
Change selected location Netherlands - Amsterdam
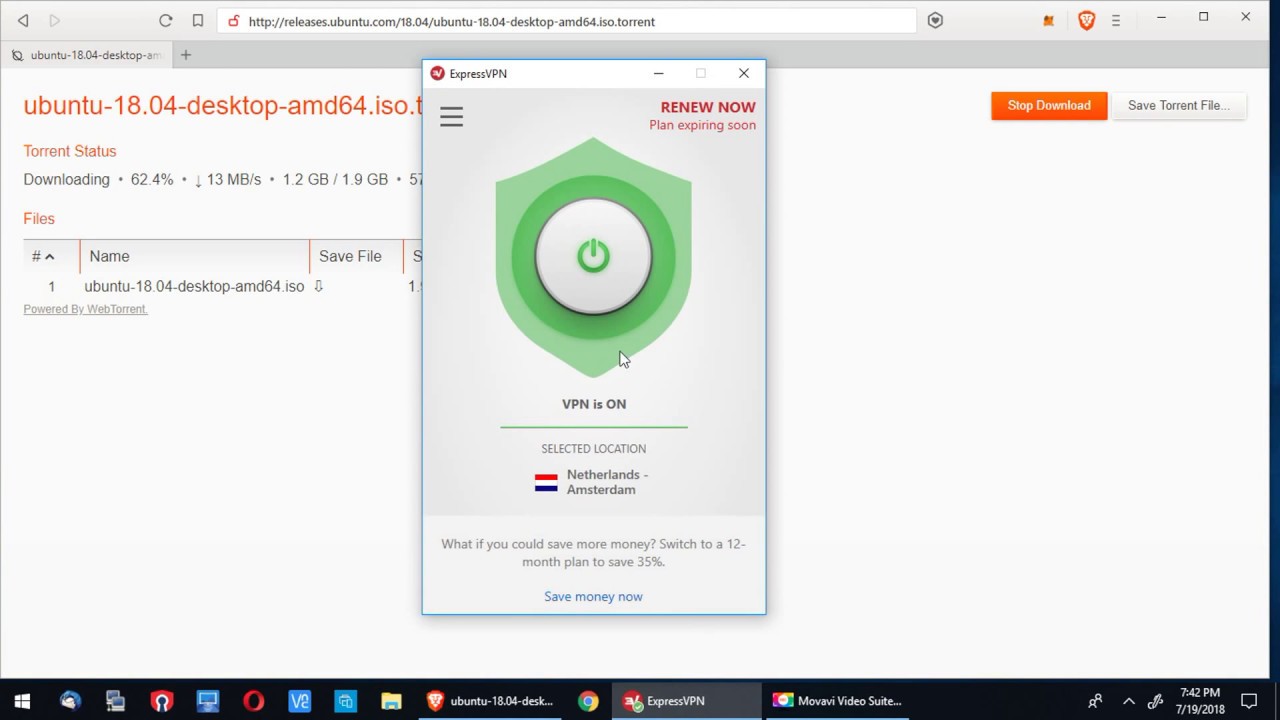tap(594, 482)
